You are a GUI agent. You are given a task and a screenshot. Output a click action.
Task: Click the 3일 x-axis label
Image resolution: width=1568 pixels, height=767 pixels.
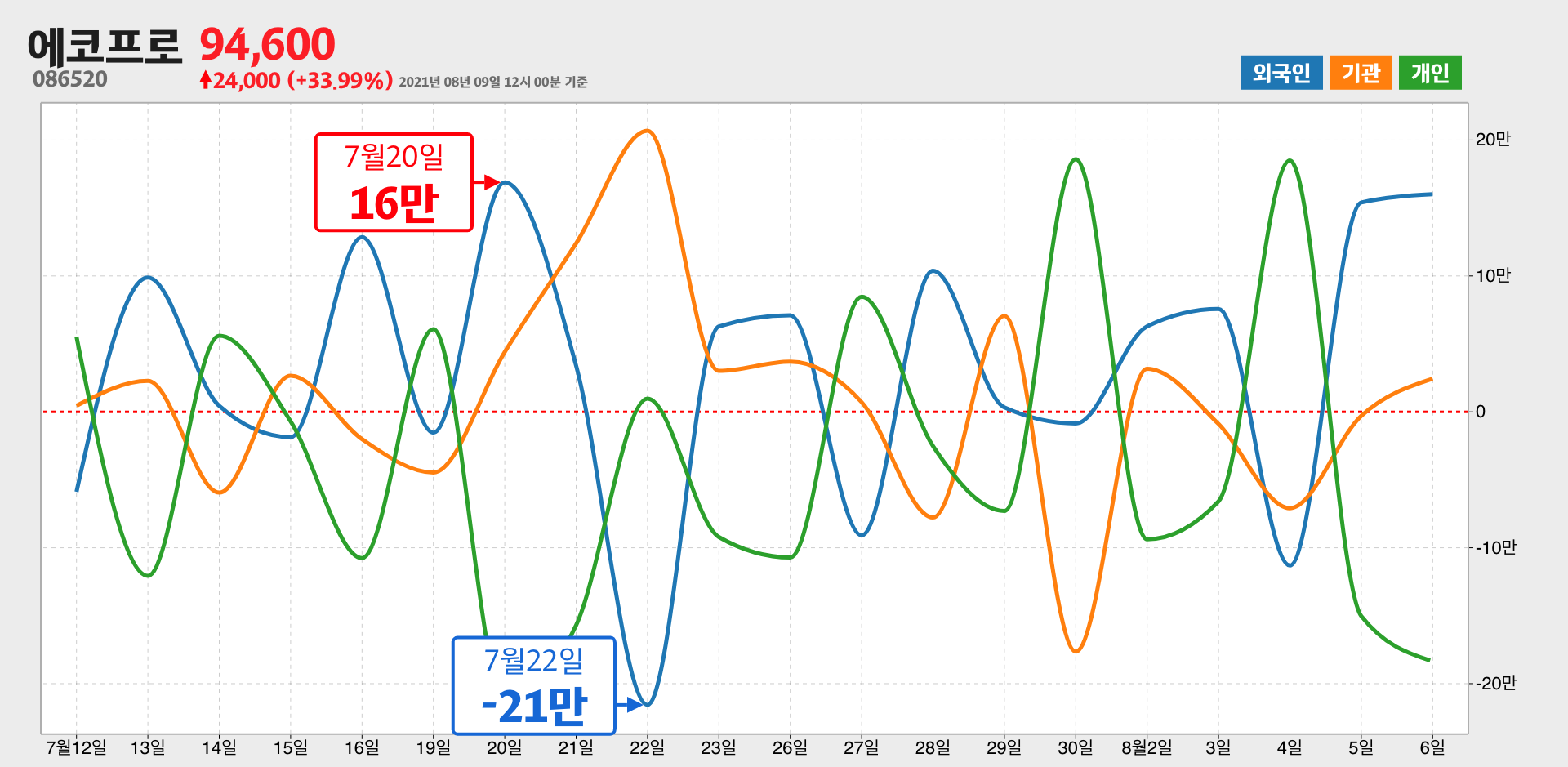(x=1218, y=747)
